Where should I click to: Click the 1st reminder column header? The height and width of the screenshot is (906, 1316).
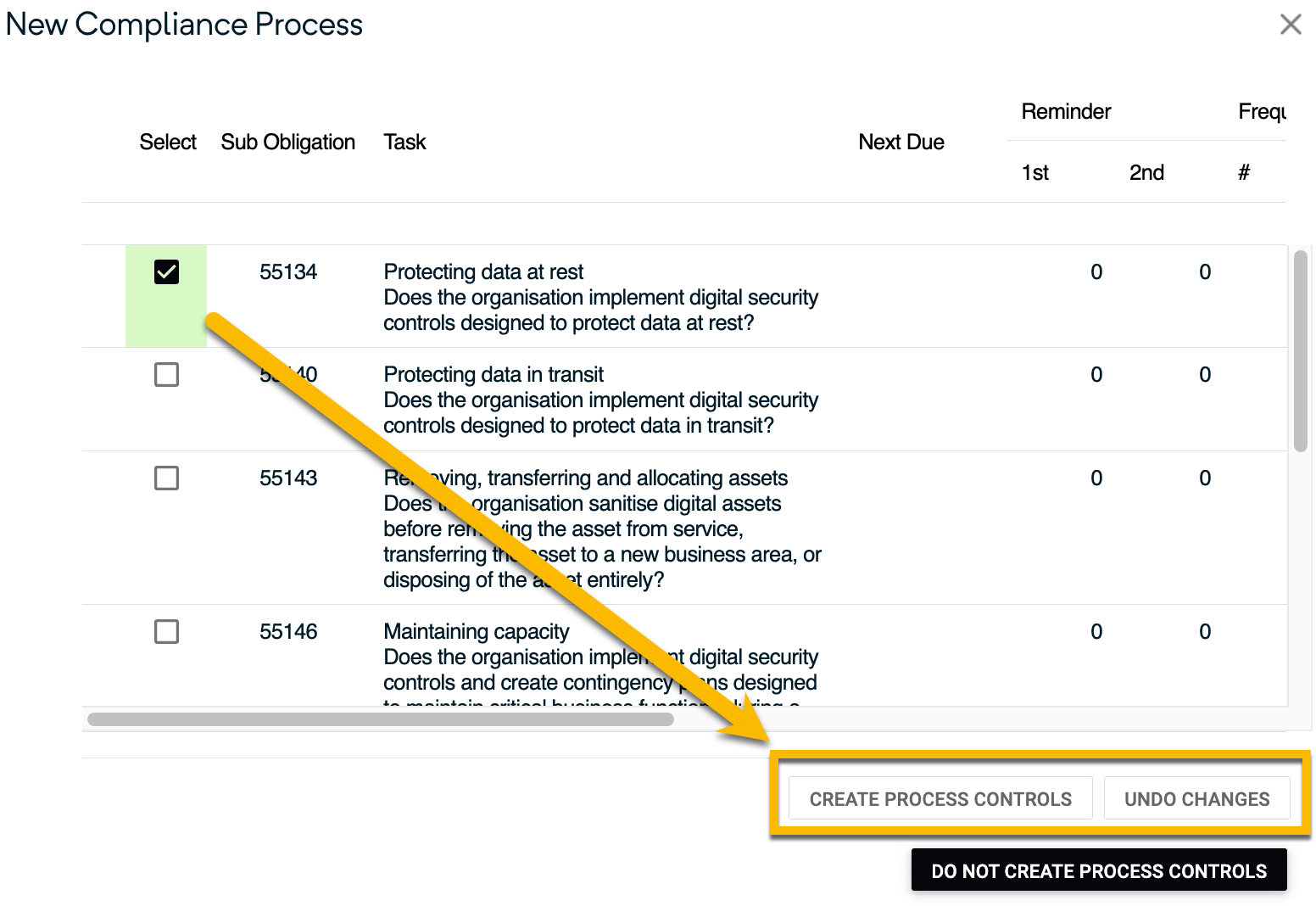pos(1034,173)
